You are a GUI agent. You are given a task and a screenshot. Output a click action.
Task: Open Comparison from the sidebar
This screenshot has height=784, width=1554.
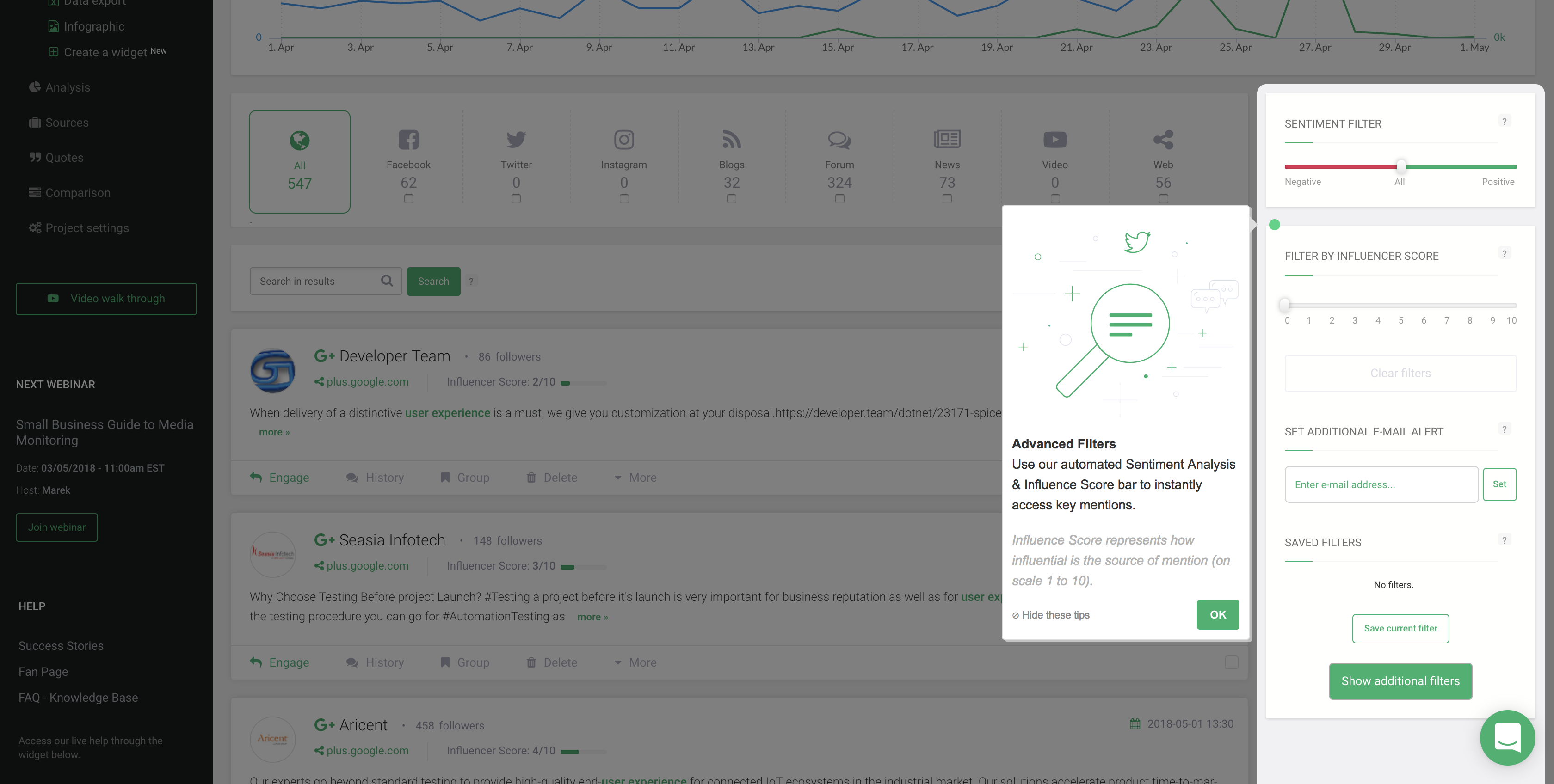click(x=69, y=193)
